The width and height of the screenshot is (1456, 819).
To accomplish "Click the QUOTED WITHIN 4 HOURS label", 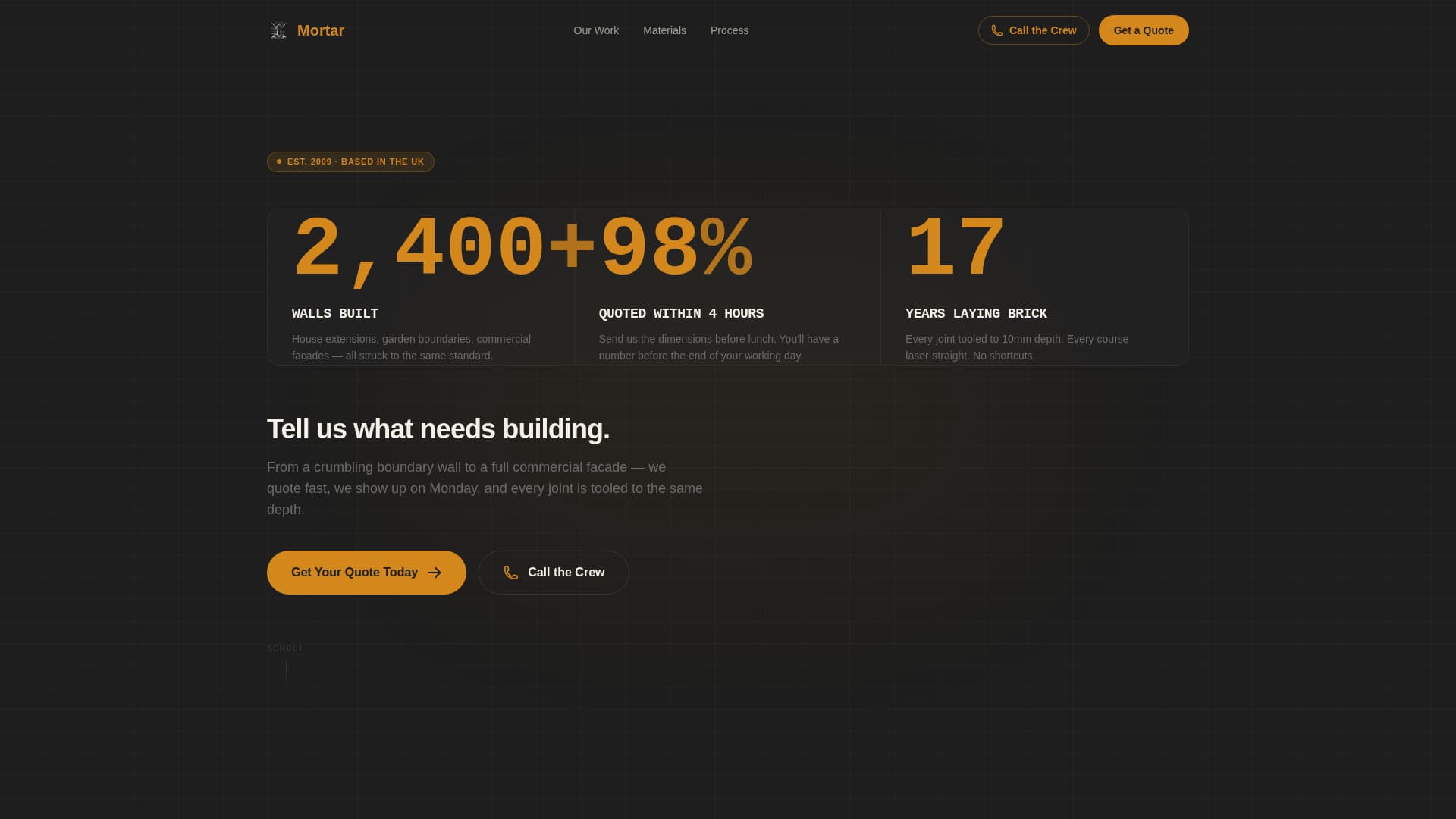I will coord(681,313).
